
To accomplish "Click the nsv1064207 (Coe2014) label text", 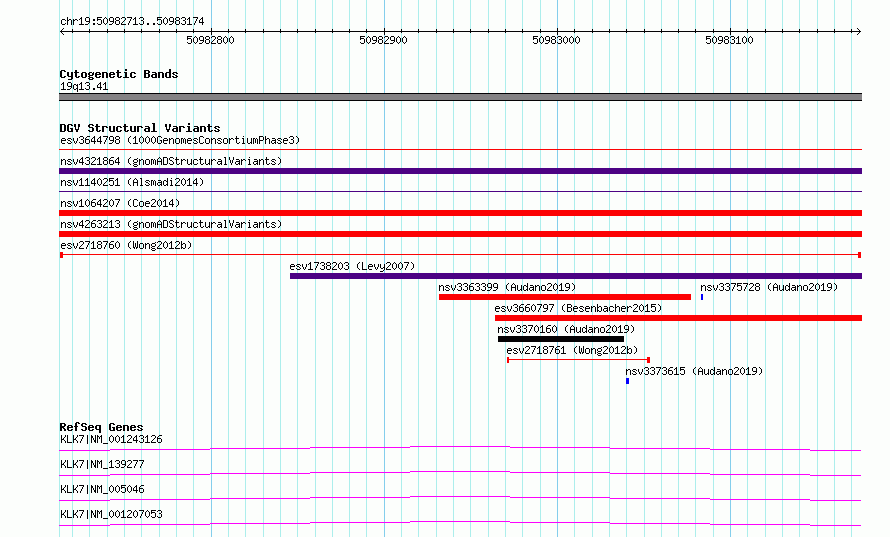I will coord(120,203).
